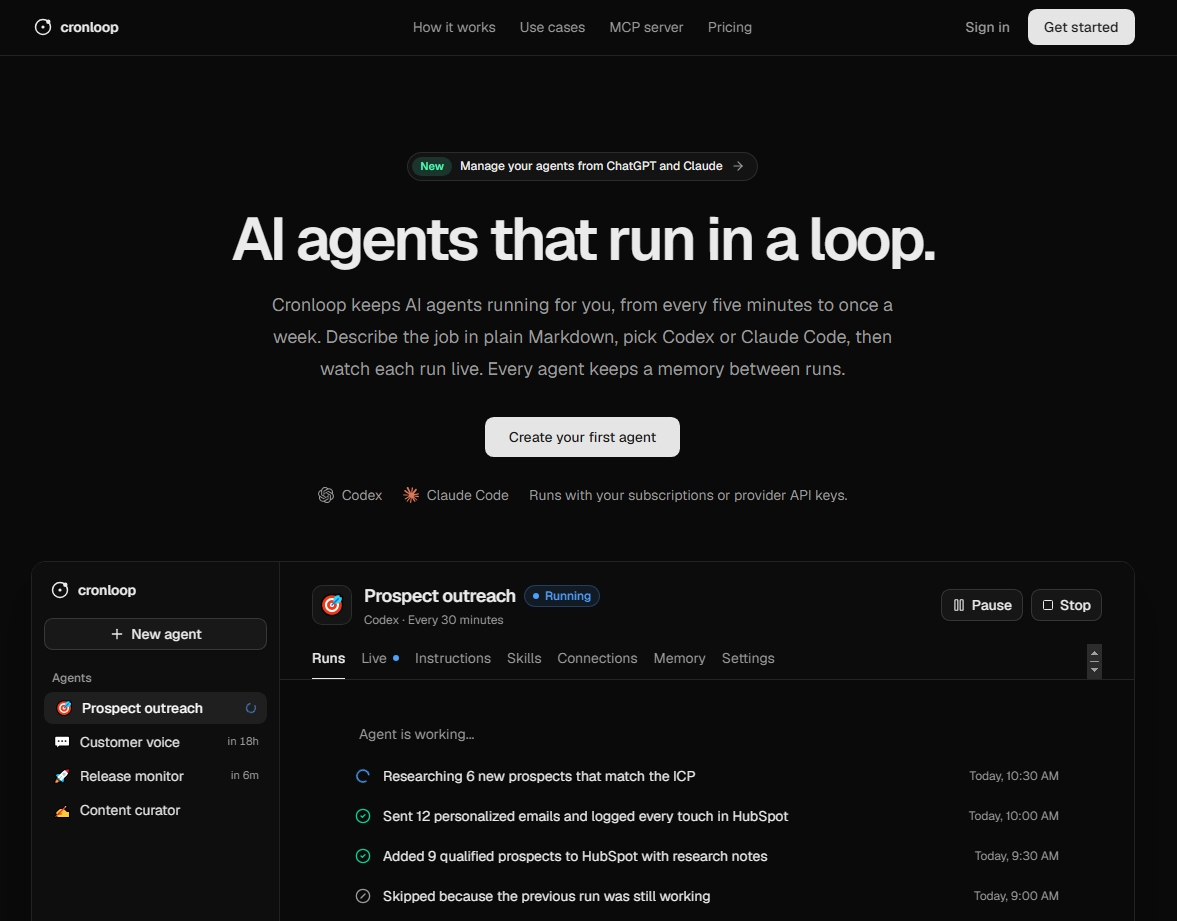Create a New agent from the sidebar
1177x921 pixels.
155,634
